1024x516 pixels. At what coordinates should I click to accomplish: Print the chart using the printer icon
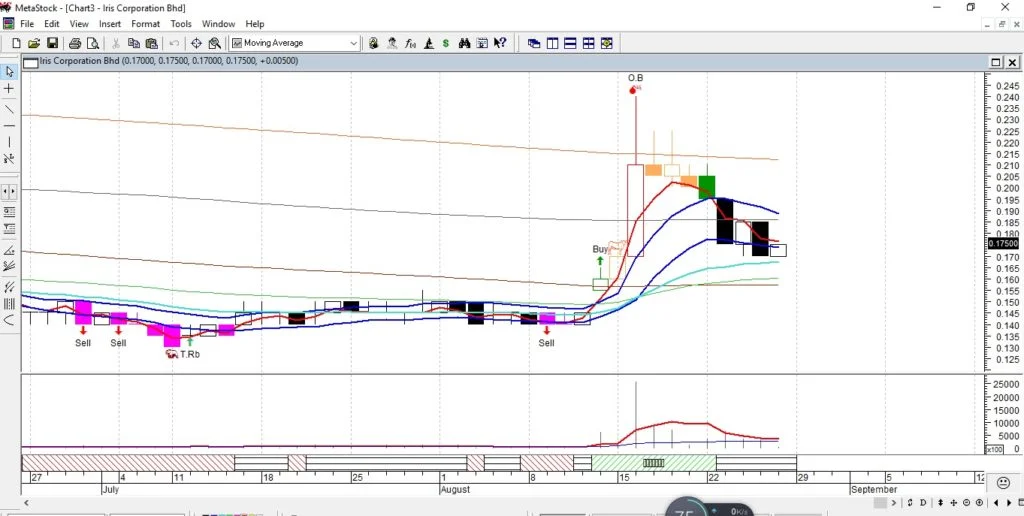(x=75, y=43)
